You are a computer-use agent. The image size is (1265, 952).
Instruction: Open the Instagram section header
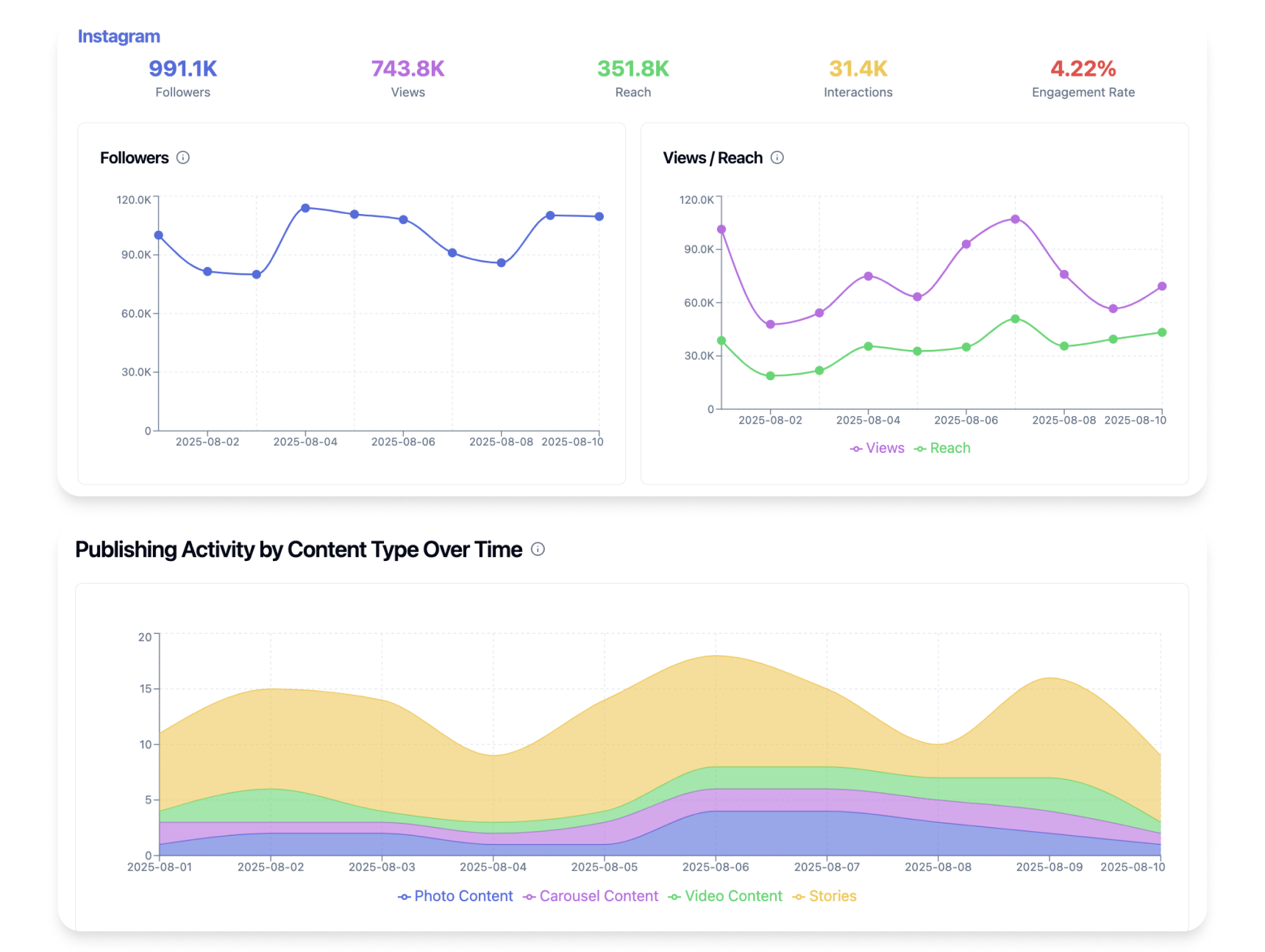coord(119,35)
